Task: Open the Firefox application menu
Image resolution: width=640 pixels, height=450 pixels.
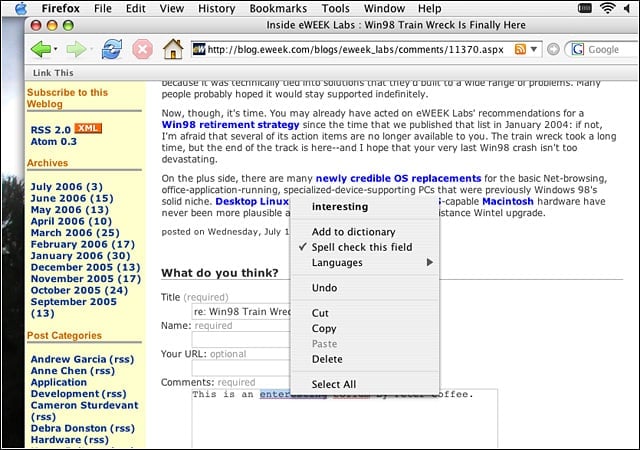Action: click(x=60, y=8)
